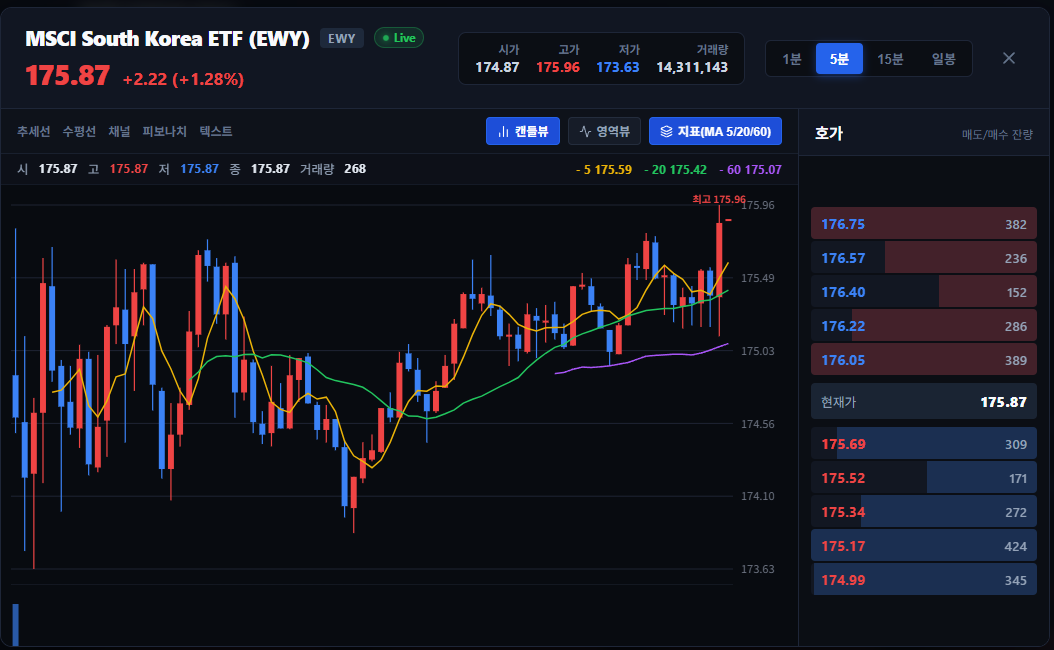Click the blue volume bar below chart
This screenshot has width=1054, height=650.
point(15,624)
